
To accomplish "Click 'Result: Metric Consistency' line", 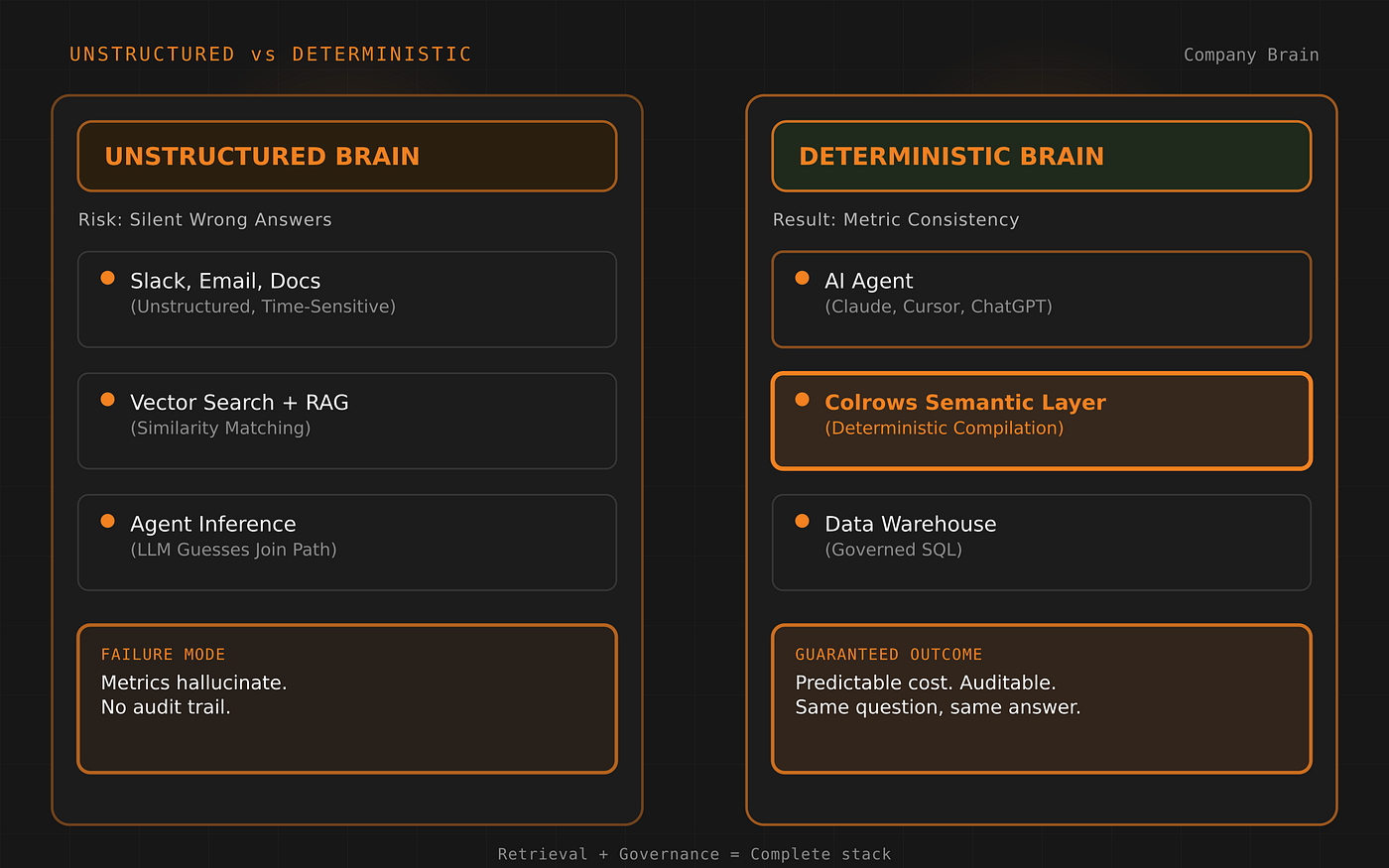I will pyautogui.click(x=896, y=219).
